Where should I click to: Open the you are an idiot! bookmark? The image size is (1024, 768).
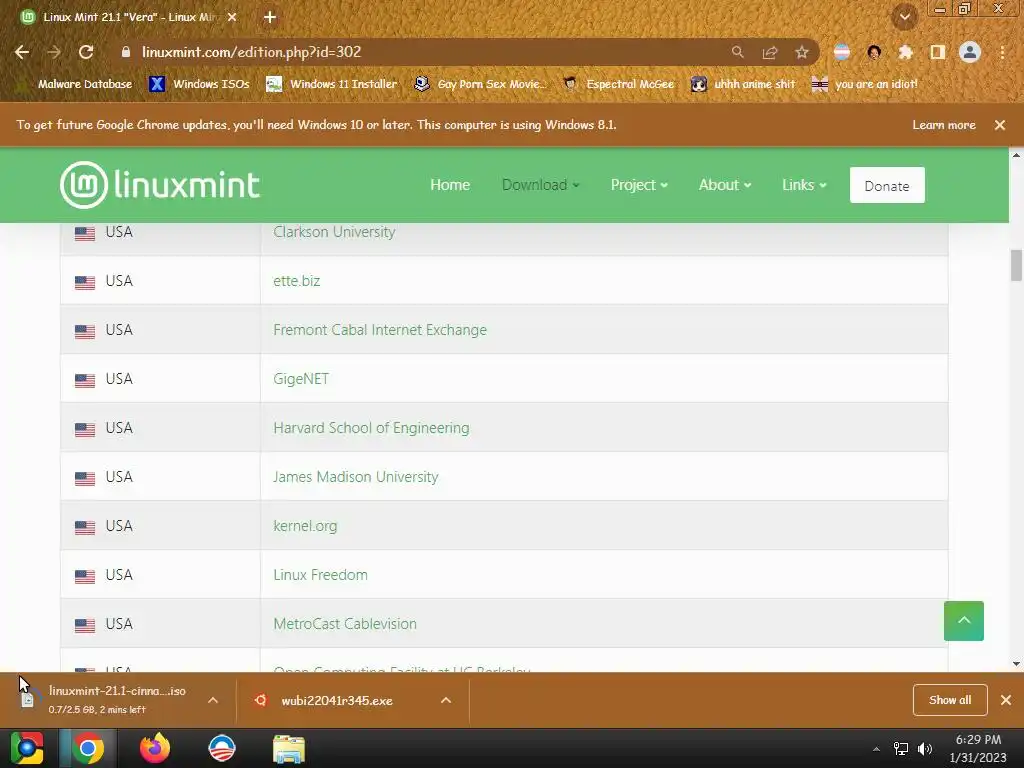click(x=865, y=84)
